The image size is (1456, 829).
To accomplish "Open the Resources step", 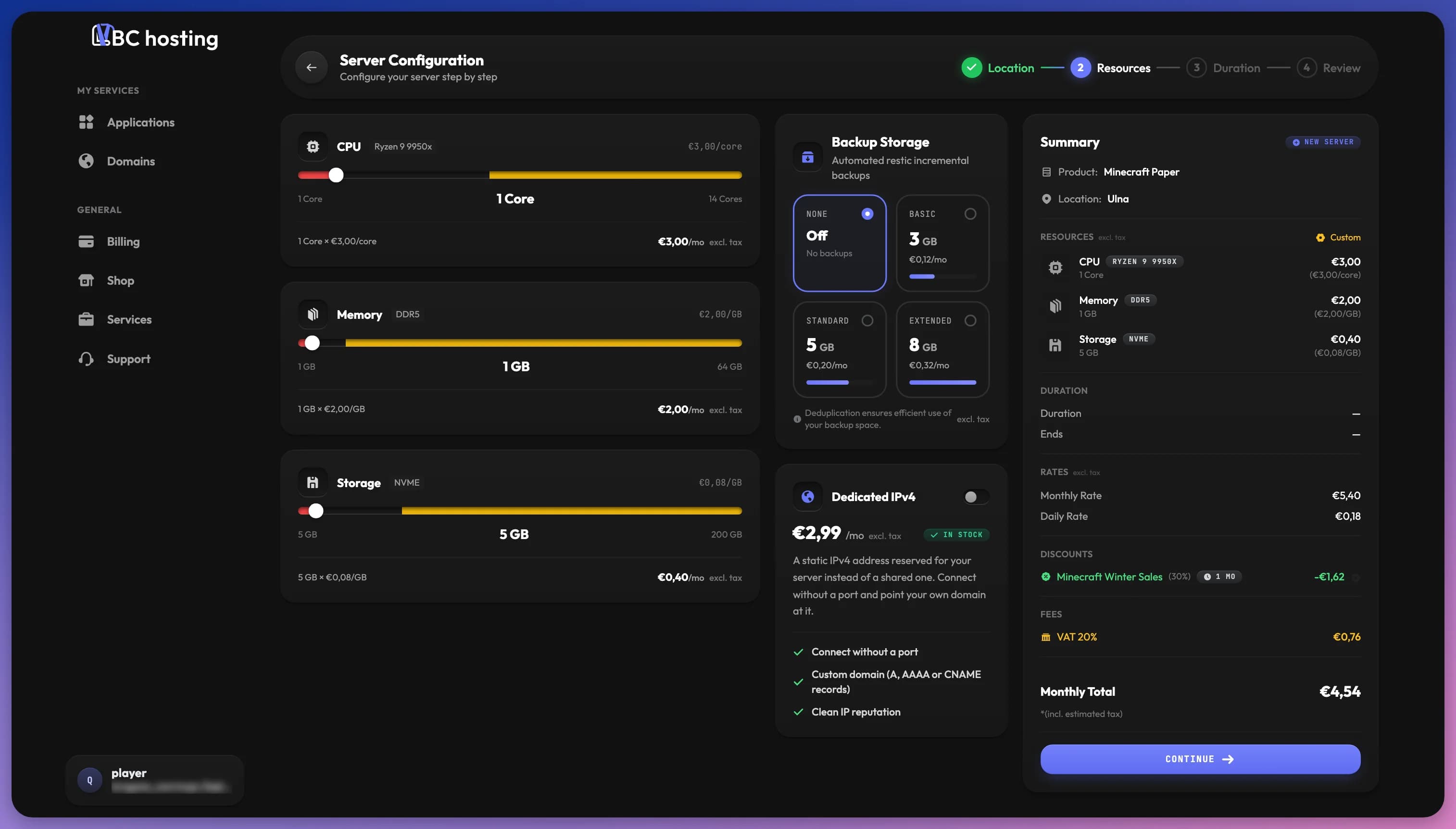I will coord(1110,68).
